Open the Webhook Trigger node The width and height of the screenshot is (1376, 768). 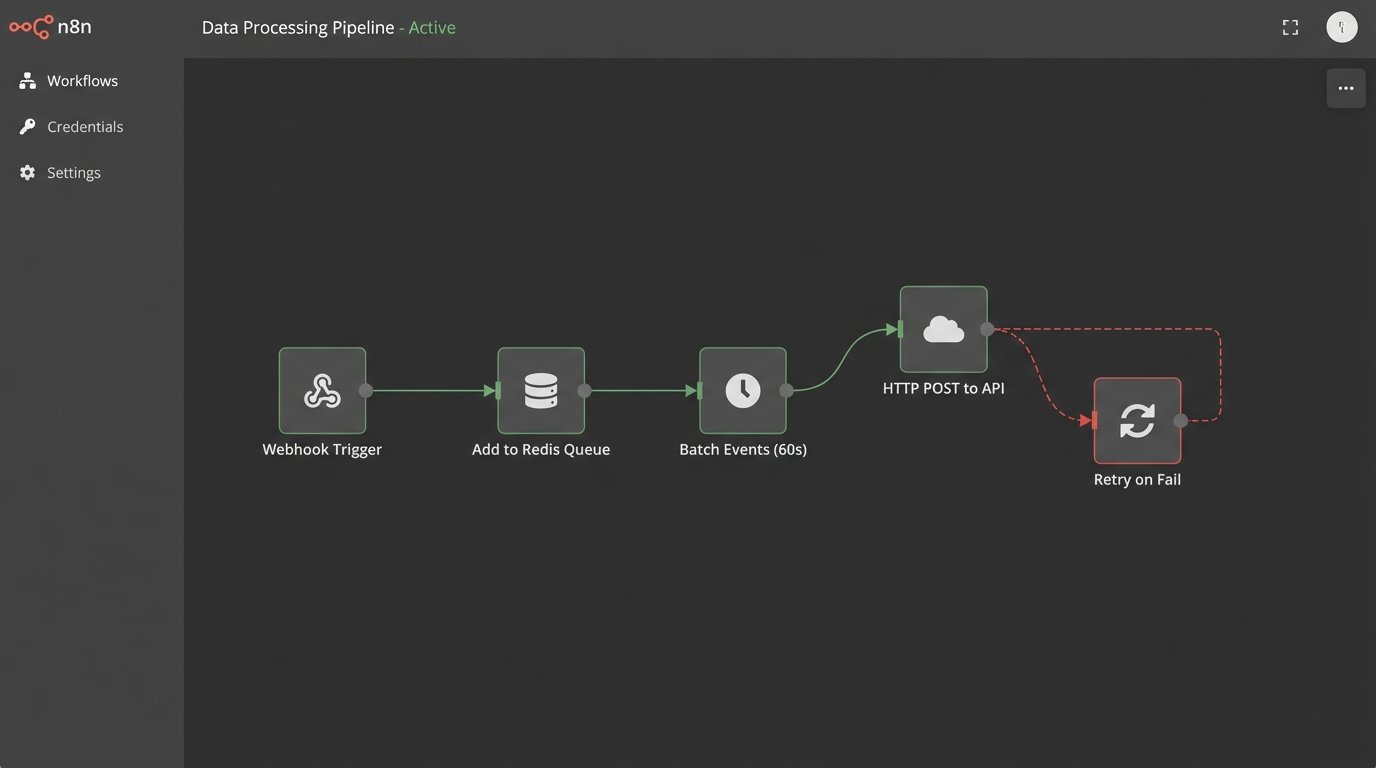322,391
